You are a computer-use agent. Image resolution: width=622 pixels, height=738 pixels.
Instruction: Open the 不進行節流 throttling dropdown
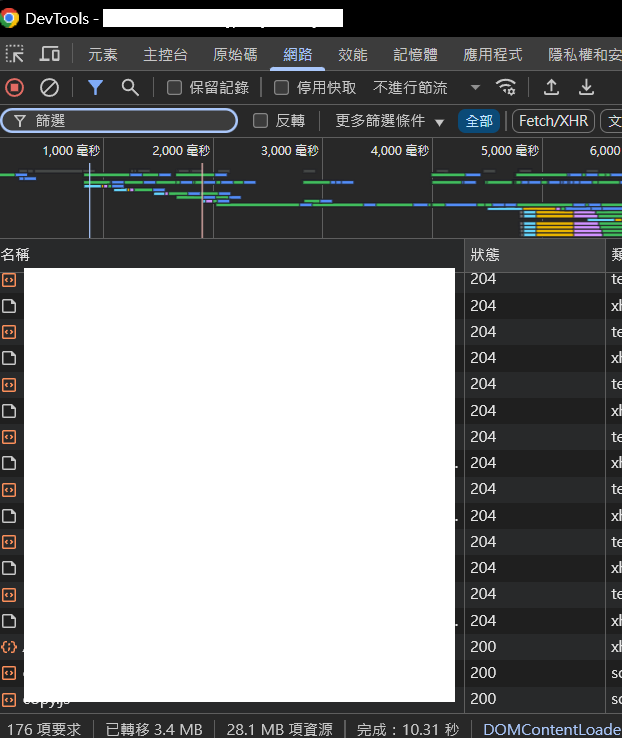click(x=426, y=88)
